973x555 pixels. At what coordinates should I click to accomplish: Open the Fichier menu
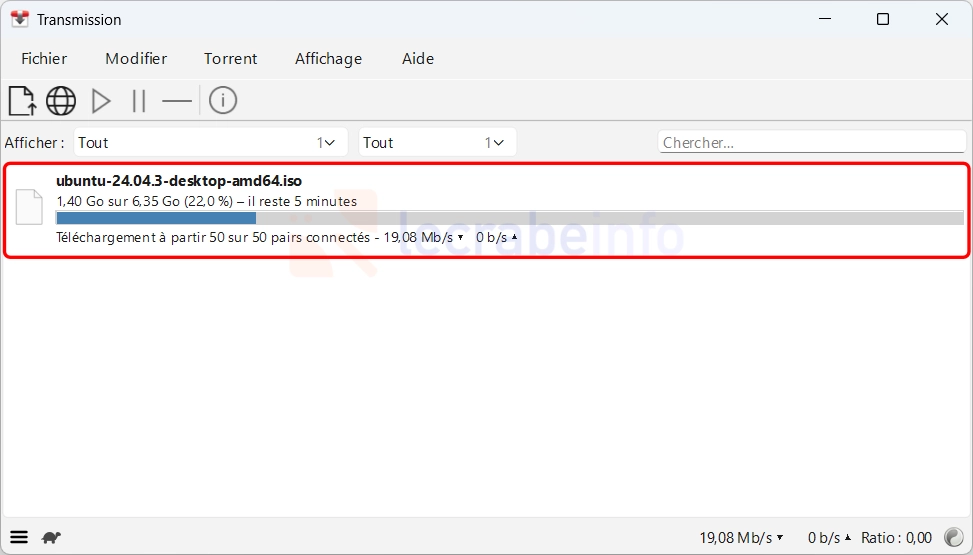click(x=44, y=59)
